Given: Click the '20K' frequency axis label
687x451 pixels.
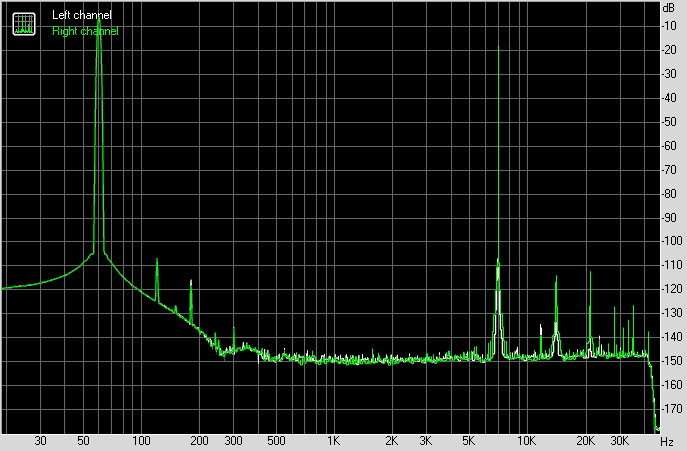Looking at the screenshot, I should tap(585, 440).
